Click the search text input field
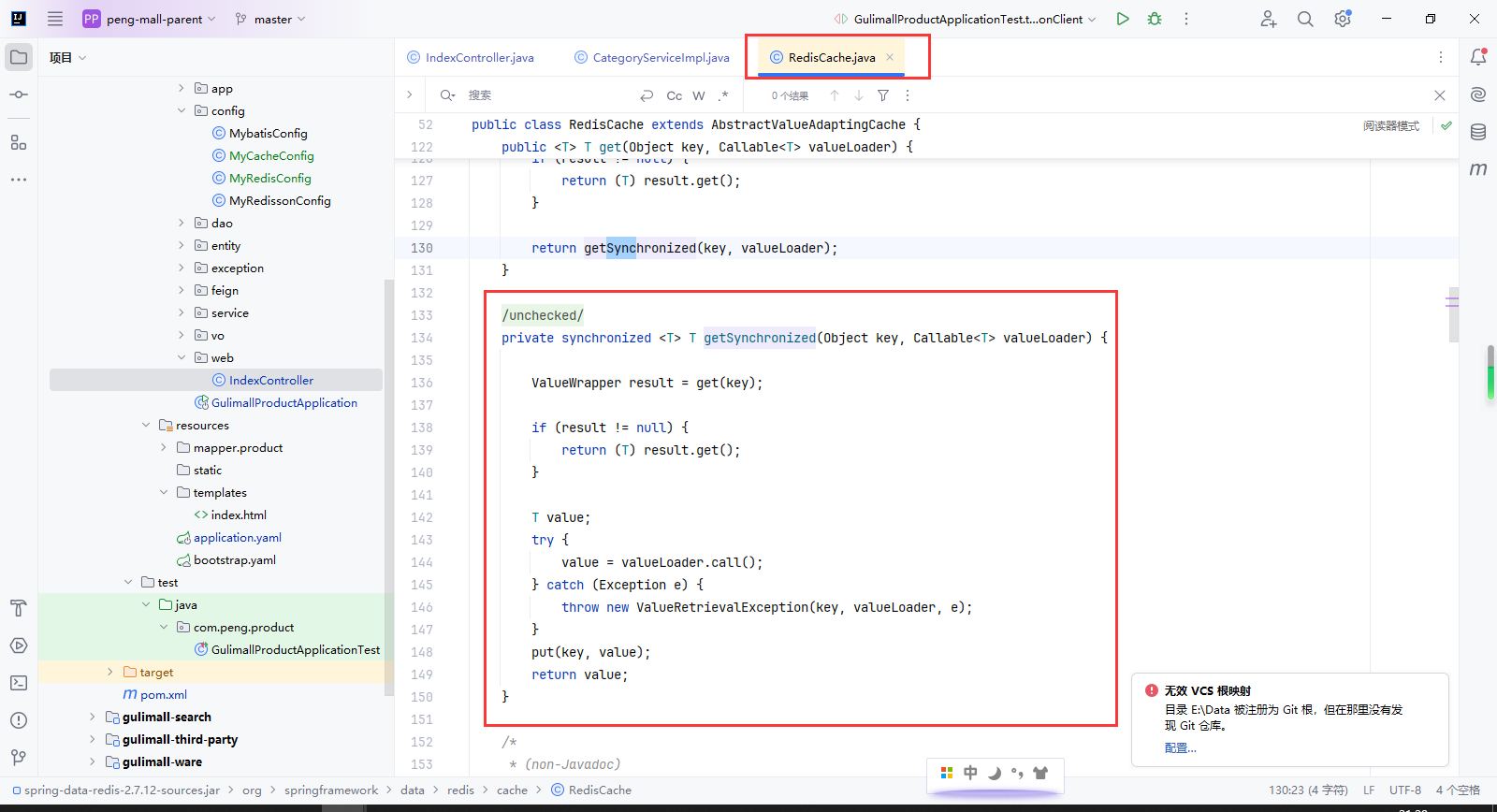 (x=547, y=95)
